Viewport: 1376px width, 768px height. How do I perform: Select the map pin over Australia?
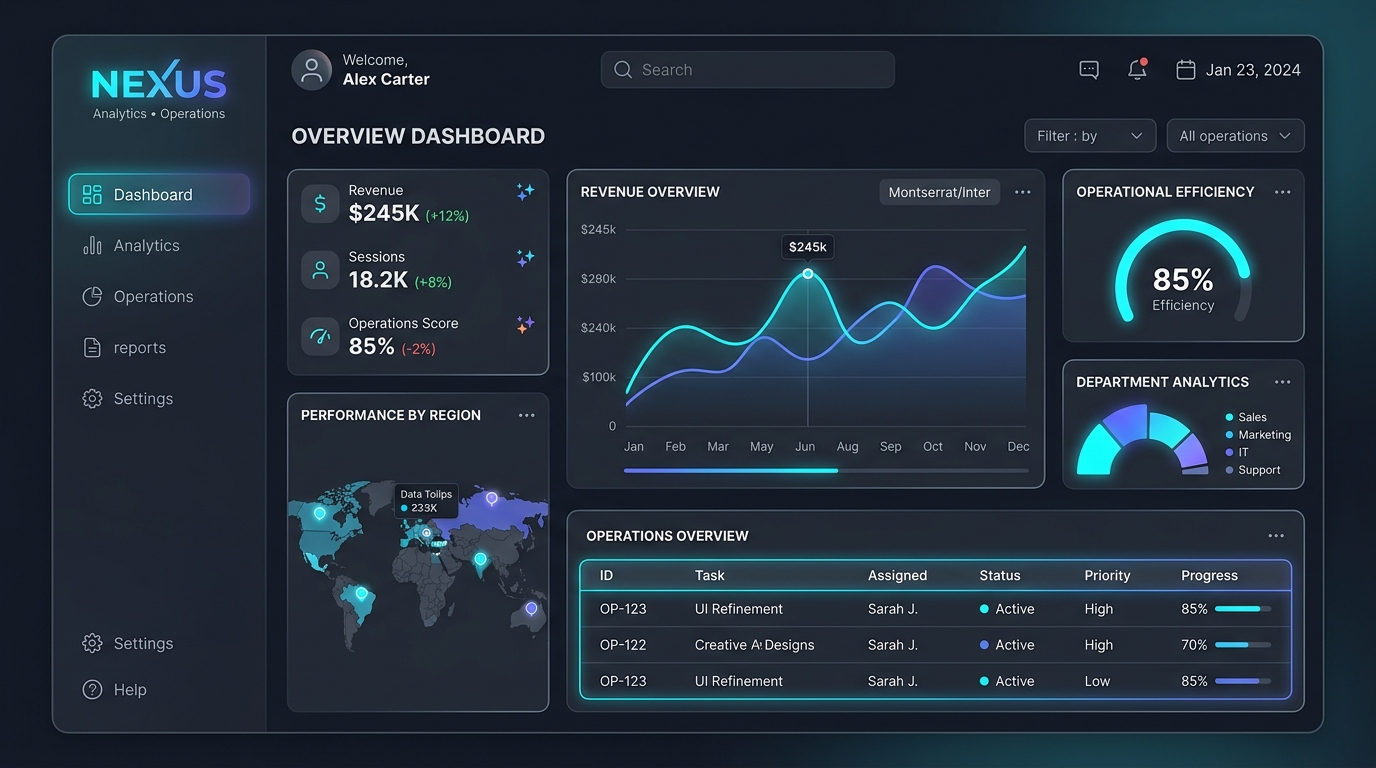[531, 608]
